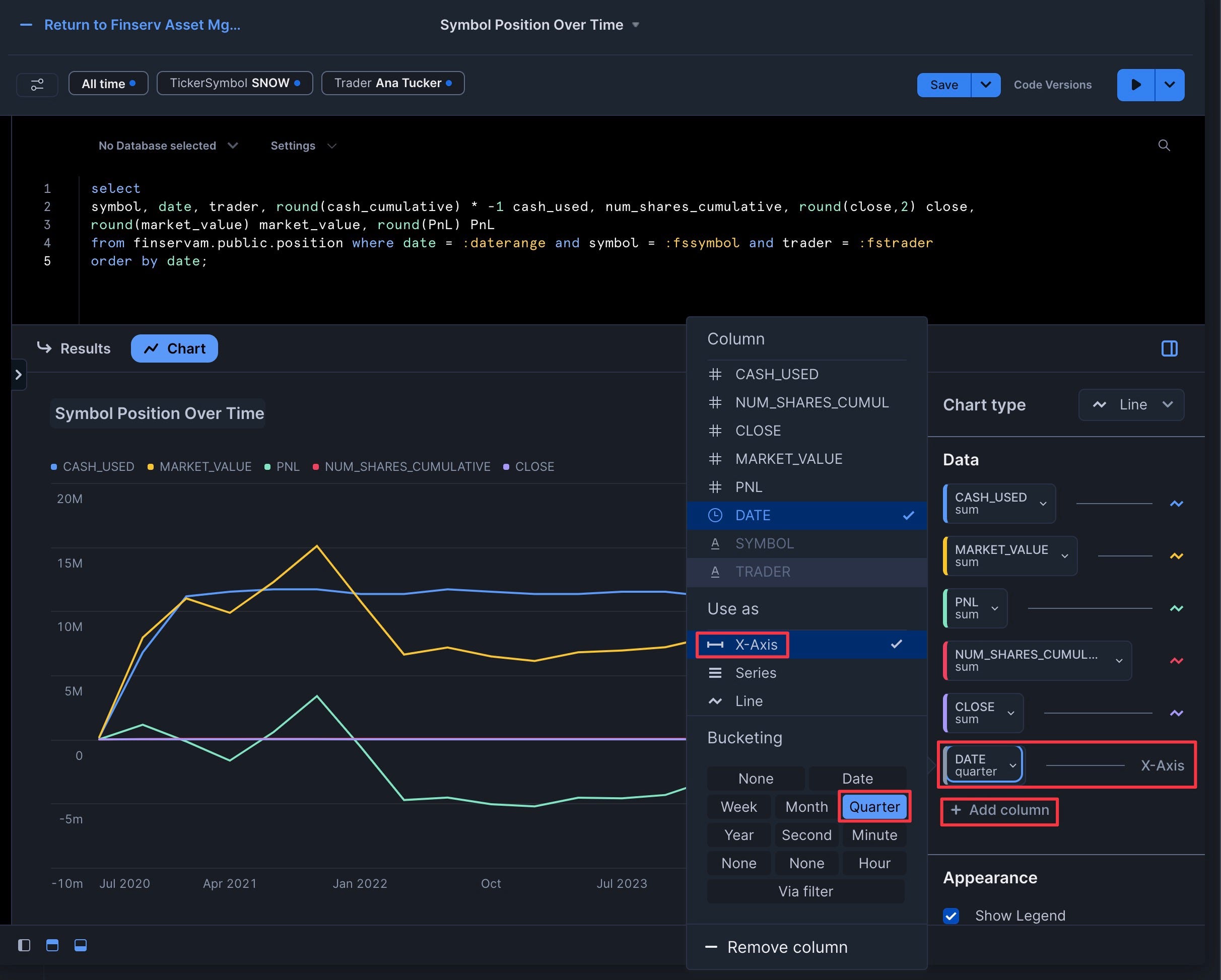The image size is (1221, 980).
Task: Click Remove column at menu bottom
Action: [786, 947]
